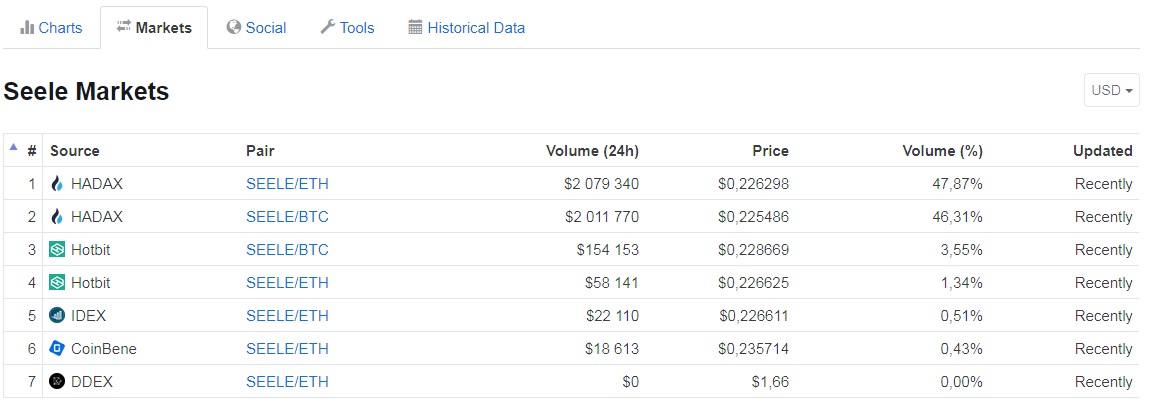Click the HADAX logo in row 2
Image resolution: width=1162 pixels, height=410 pixels.
point(57,217)
